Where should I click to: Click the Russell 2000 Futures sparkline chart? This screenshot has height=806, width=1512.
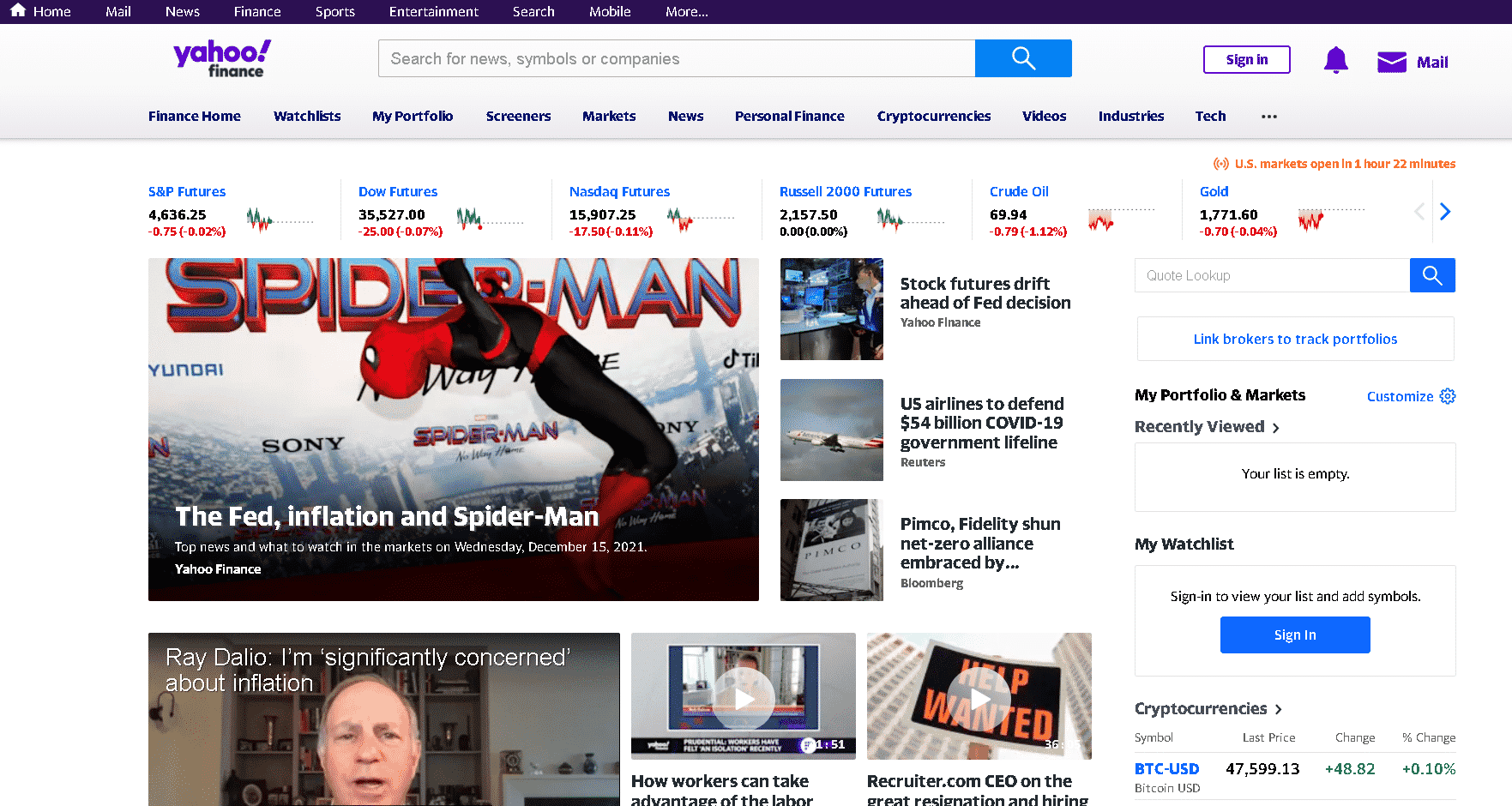point(911,220)
